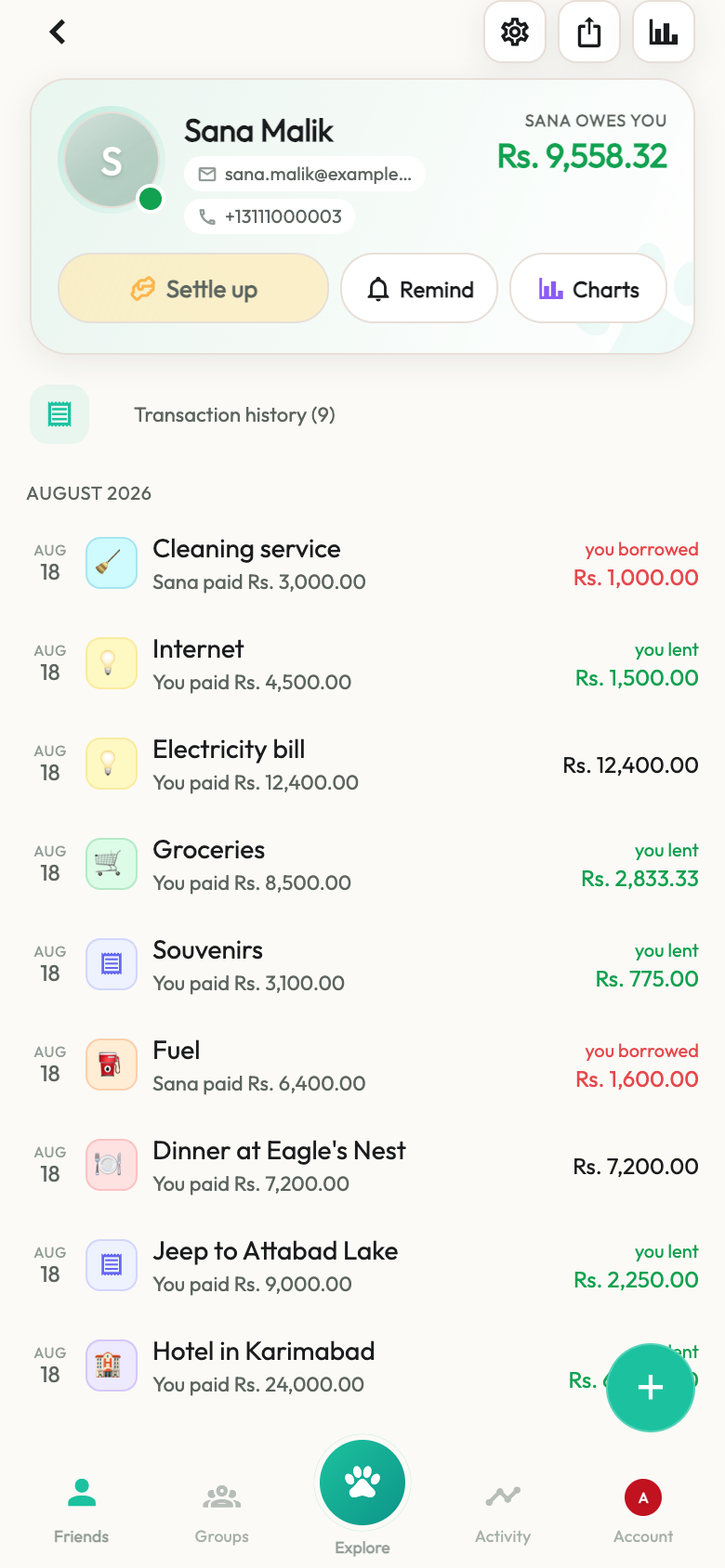Tap the Cleaning service broom icon
Screen dimensions: 725x1568
tap(112, 563)
